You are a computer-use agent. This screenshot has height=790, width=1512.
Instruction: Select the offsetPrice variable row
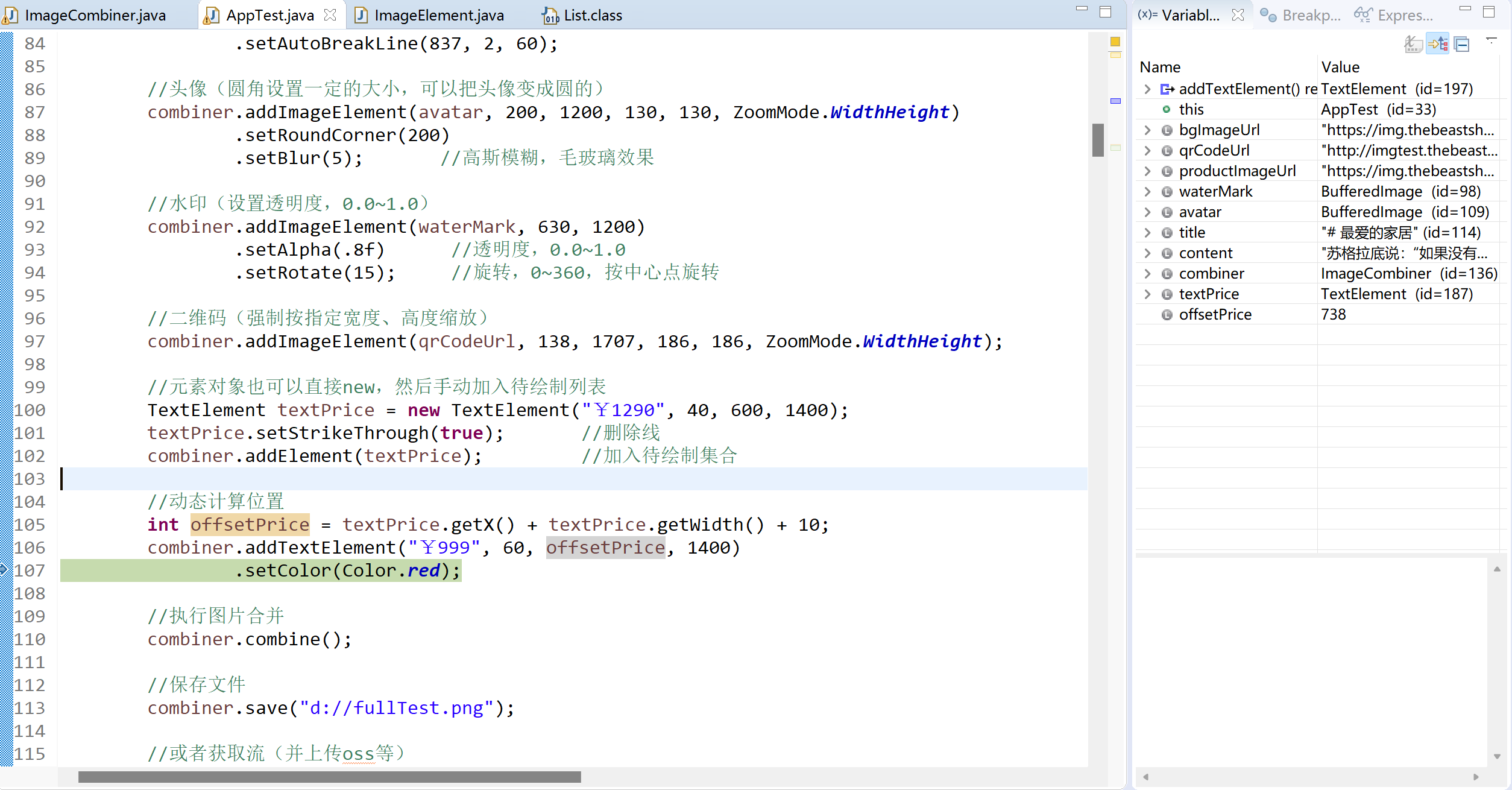[x=1215, y=315]
